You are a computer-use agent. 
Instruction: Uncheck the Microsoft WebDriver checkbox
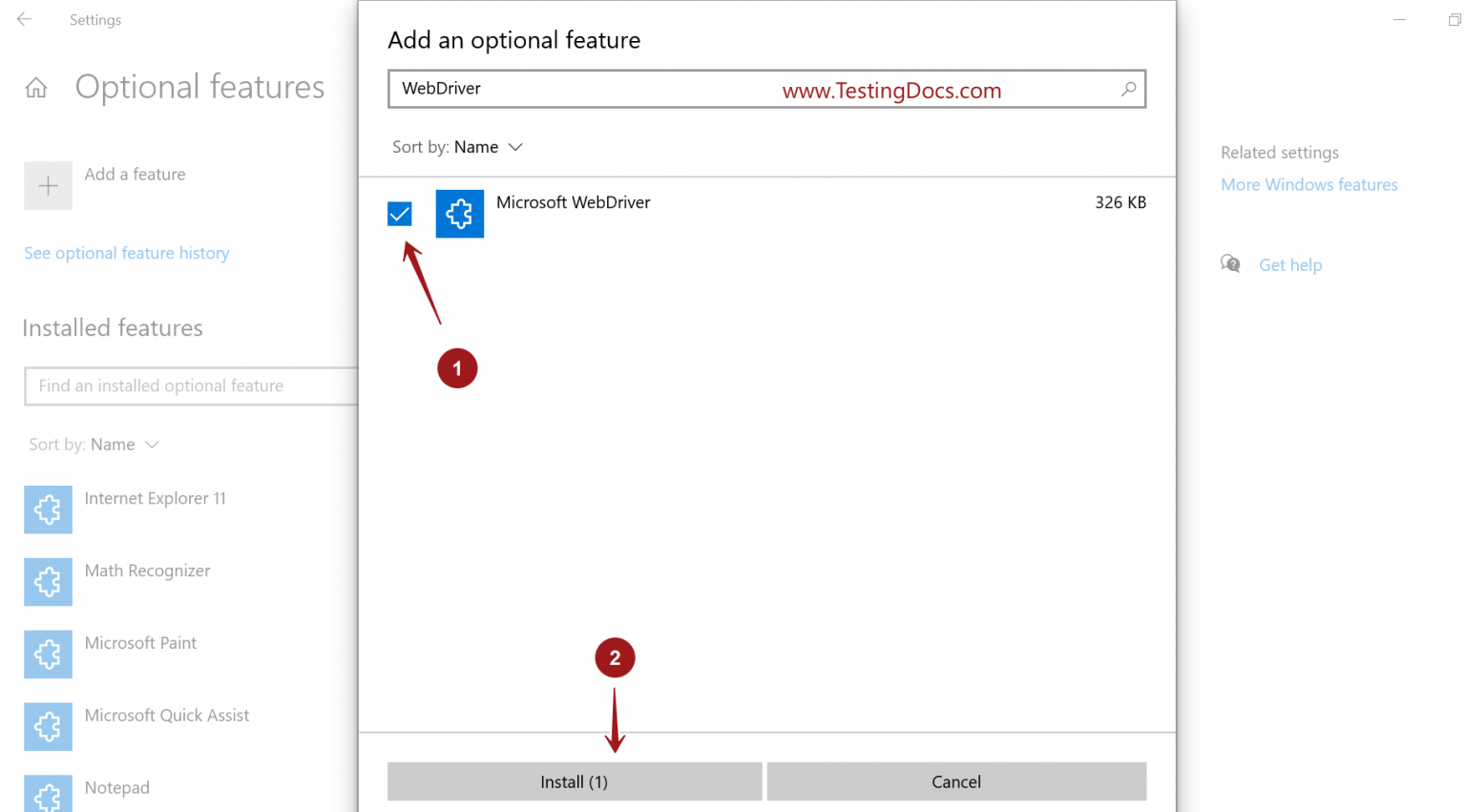tap(399, 214)
